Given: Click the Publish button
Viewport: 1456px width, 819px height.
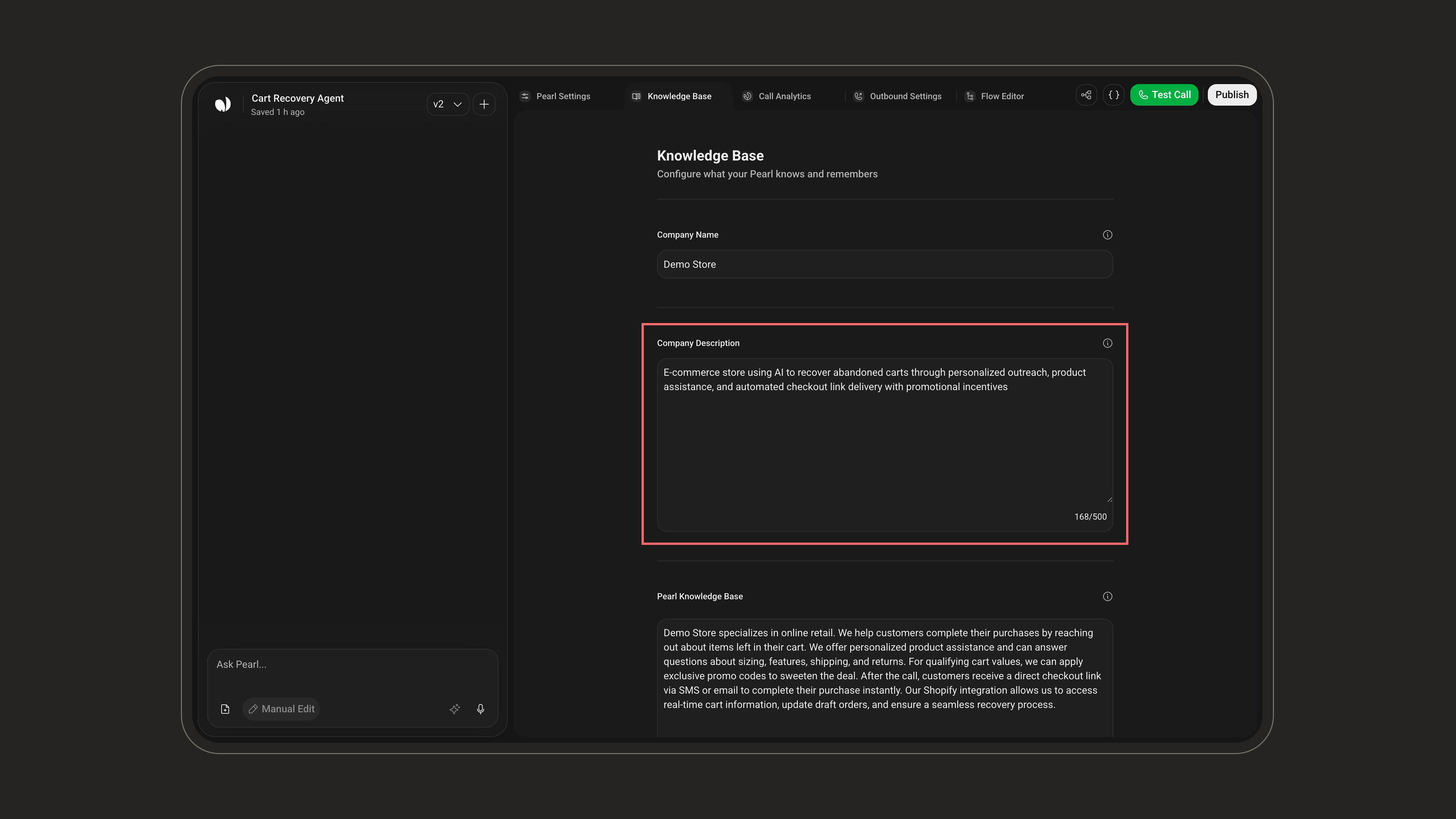Looking at the screenshot, I should tap(1232, 95).
